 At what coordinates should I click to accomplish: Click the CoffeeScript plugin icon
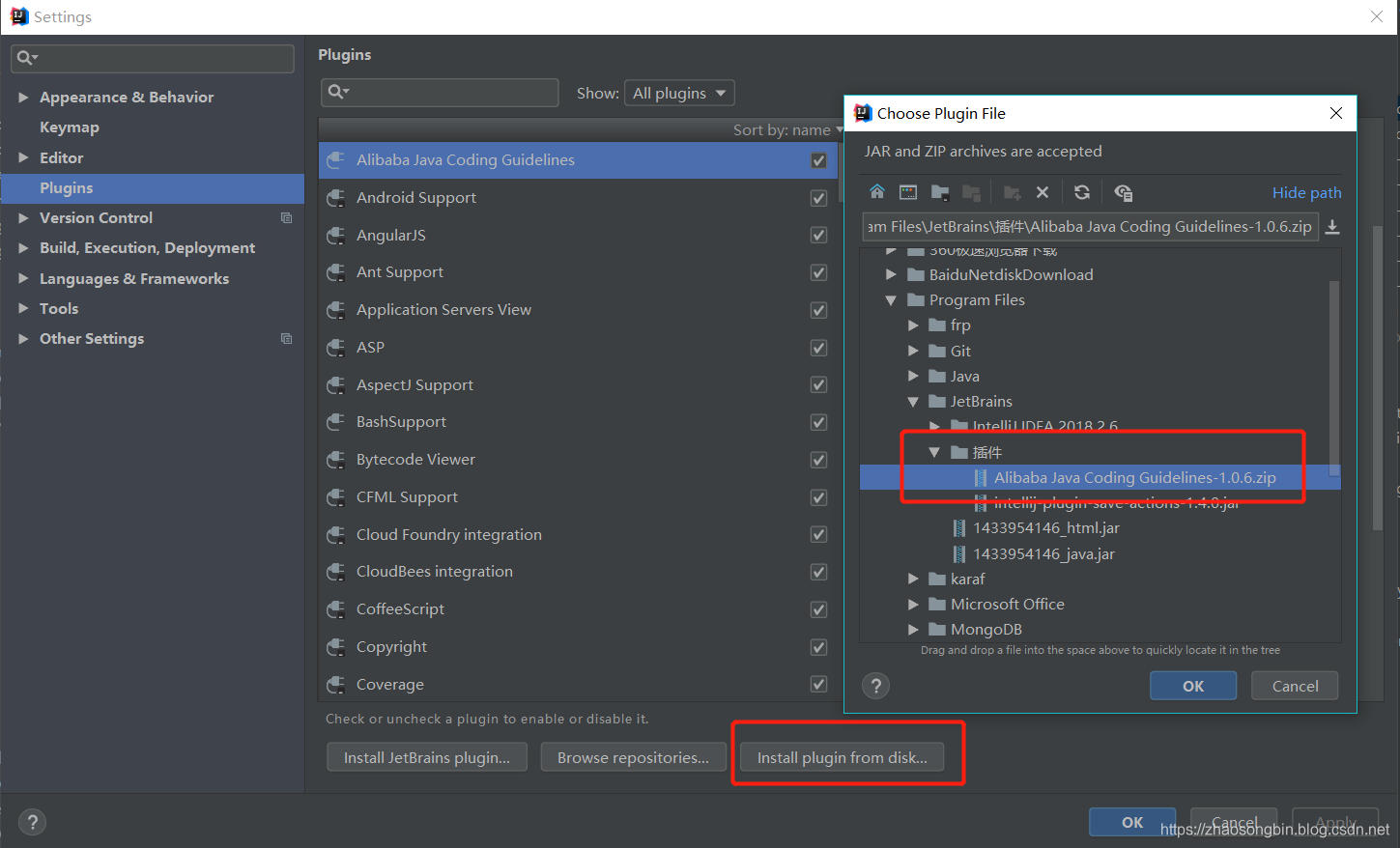tap(335, 609)
